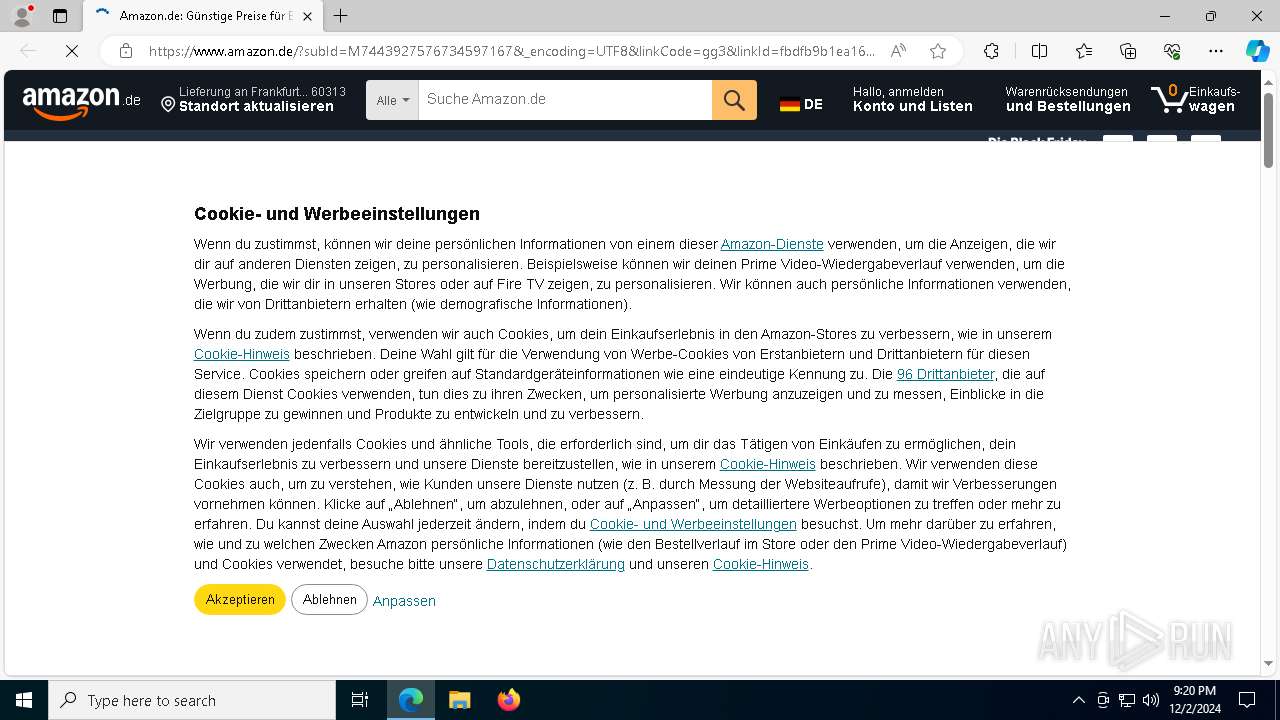View site information lock icon
The image size is (1280, 720).
pyautogui.click(x=126, y=51)
